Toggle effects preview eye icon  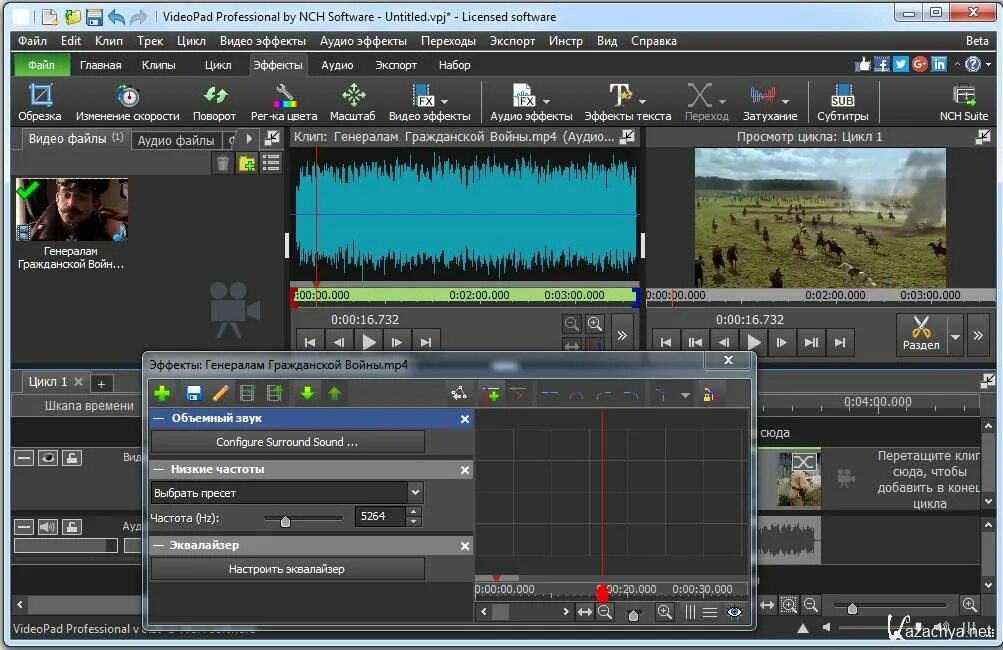click(x=734, y=612)
